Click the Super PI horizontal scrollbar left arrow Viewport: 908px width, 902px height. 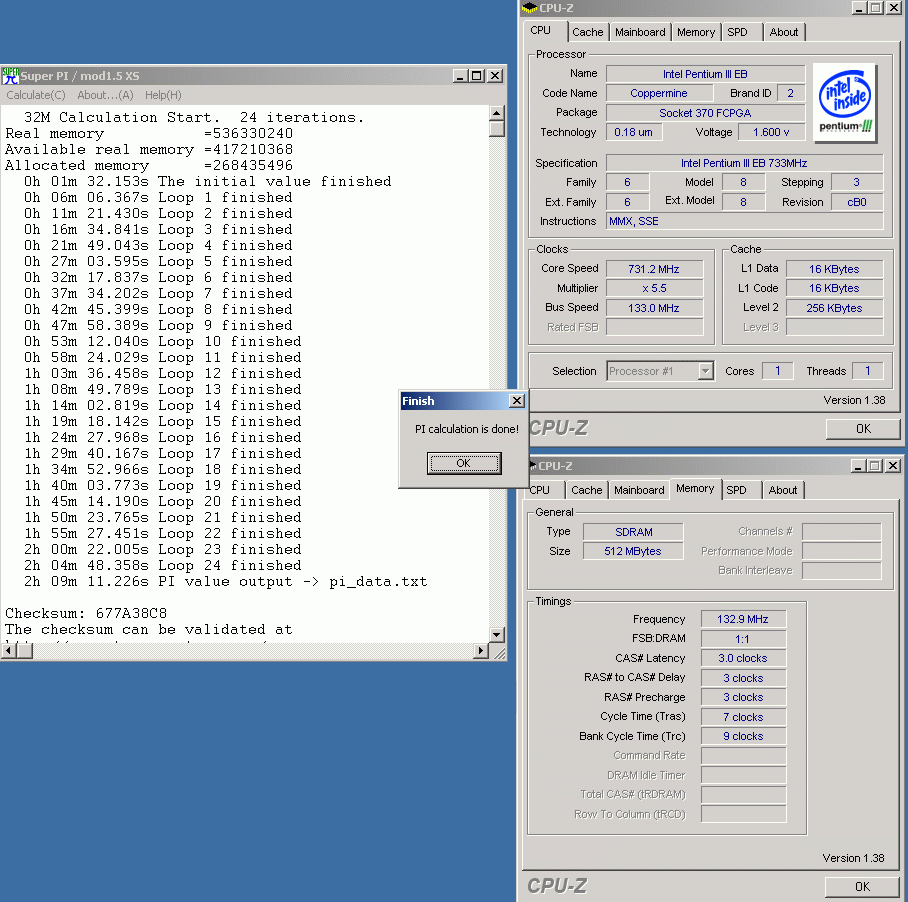pyautogui.click(x=9, y=651)
